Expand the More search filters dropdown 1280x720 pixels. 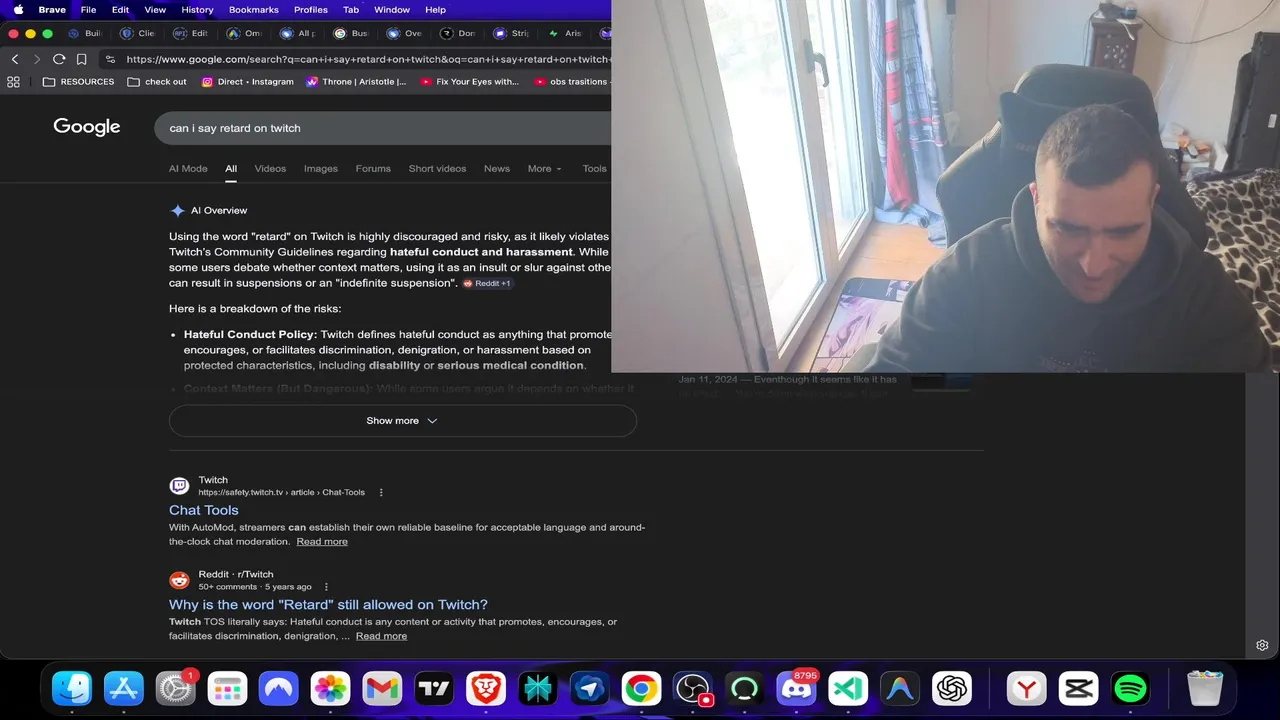click(x=545, y=168)
